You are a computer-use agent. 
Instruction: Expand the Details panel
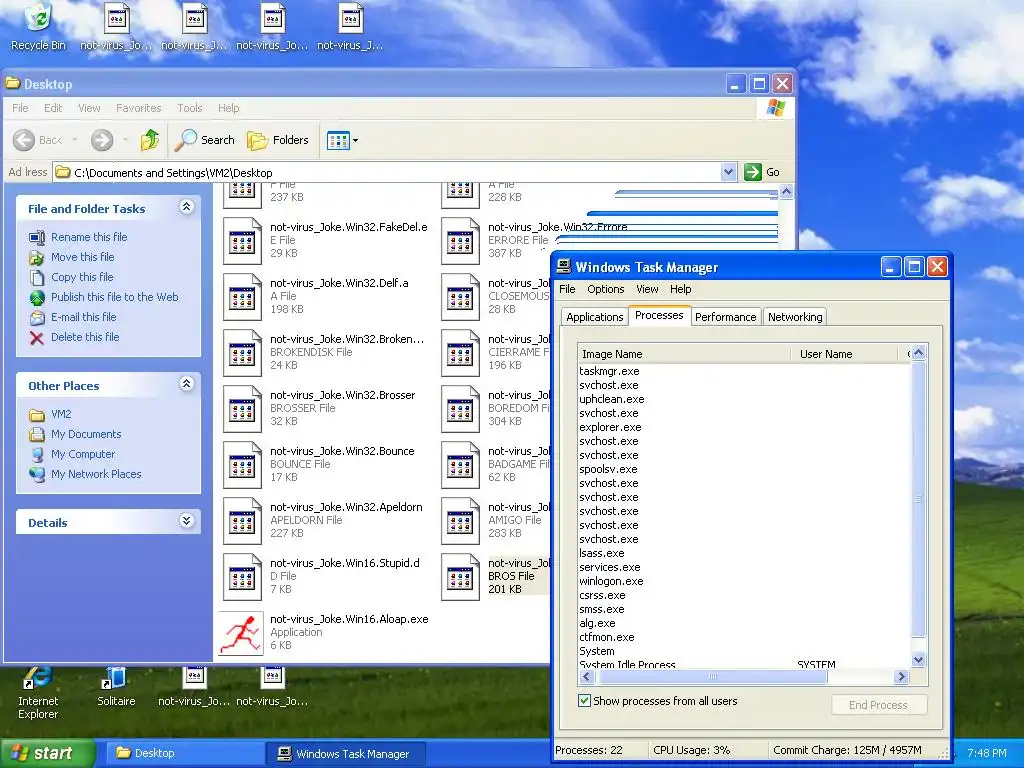pyautogui.click(x=186, y=520)
